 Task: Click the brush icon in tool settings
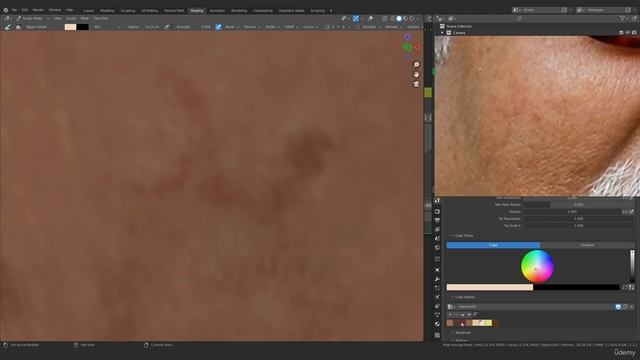[x=7, y=27]
